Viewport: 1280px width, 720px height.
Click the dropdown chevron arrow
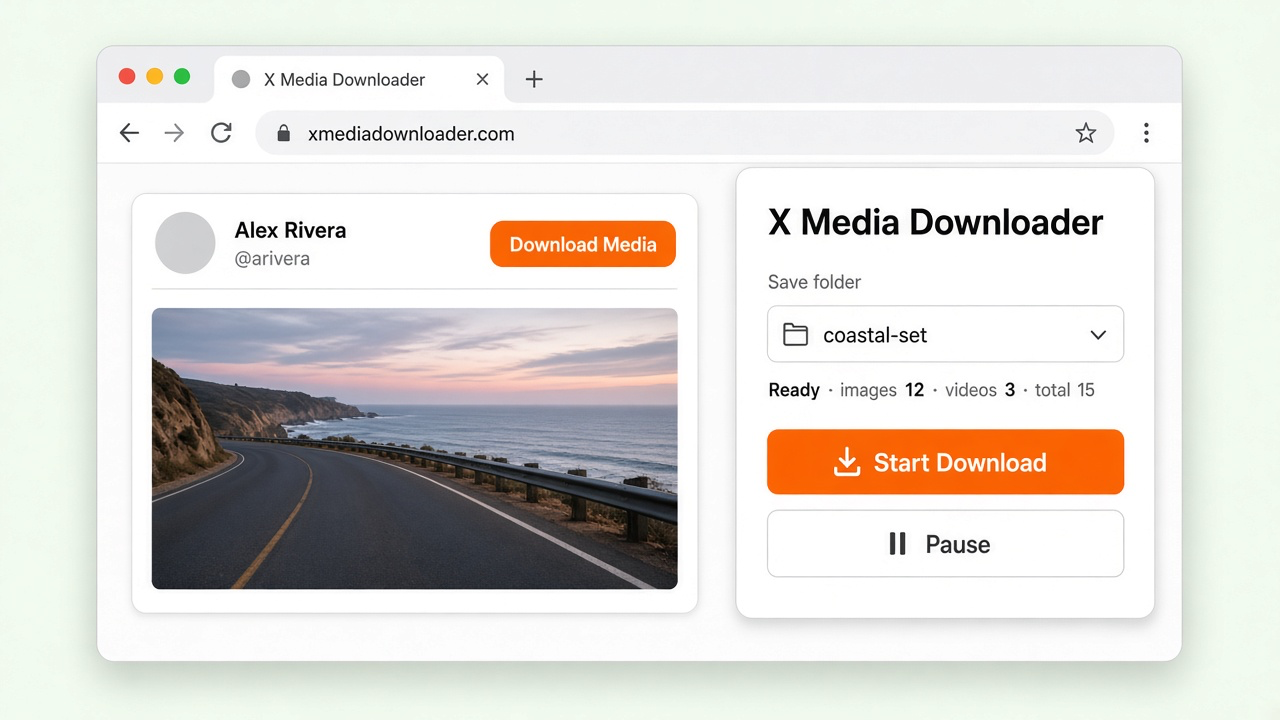(1098, 335)
